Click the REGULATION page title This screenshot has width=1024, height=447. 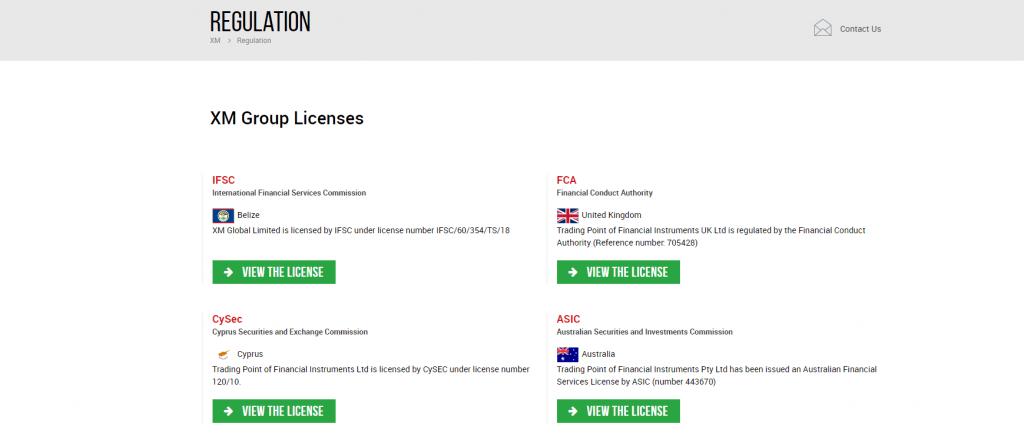coord(260,21)
